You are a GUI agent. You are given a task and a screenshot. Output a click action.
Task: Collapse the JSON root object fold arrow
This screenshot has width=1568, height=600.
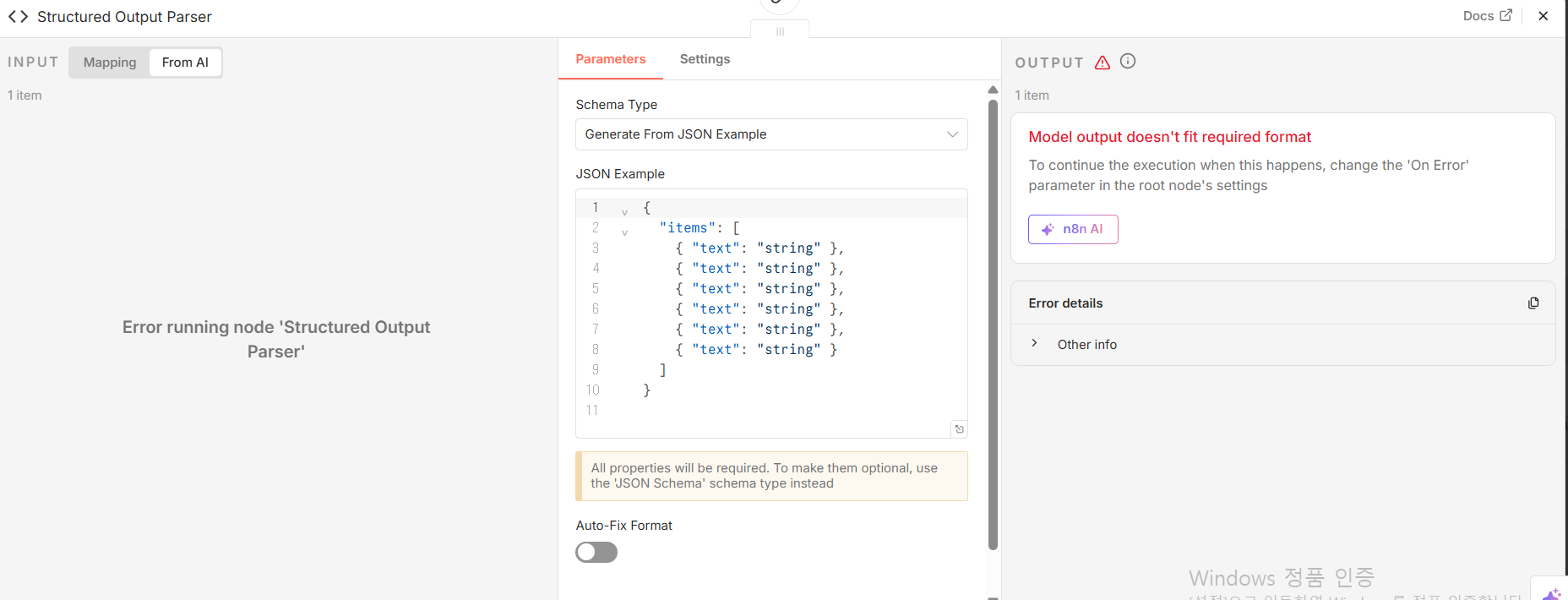tap(624, 212)
